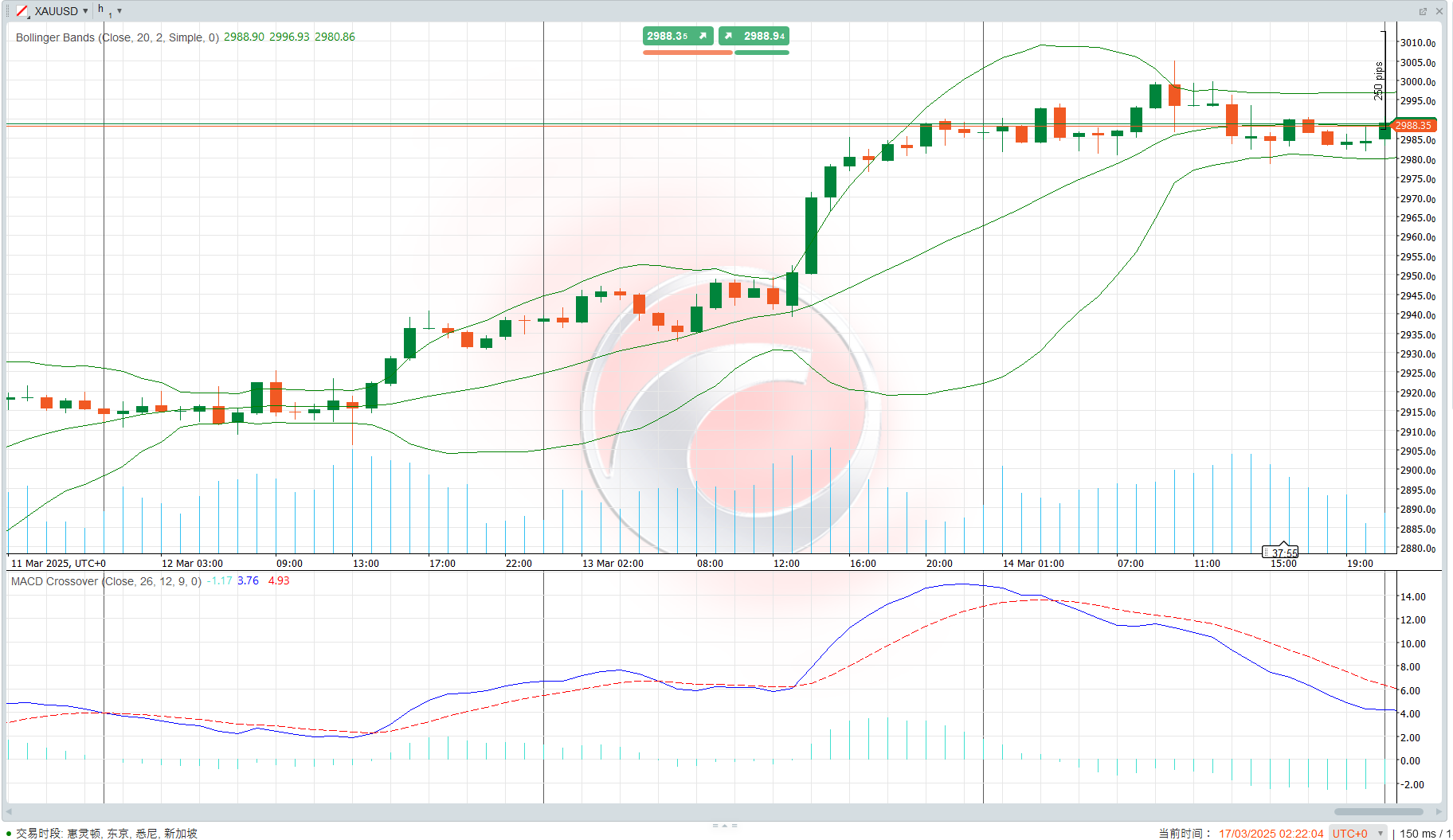Image resolution: width=1453 pixels, height=840 pixels.
Task: Click the Bollinger value 2988.90
Action: click(x=244, y=37)
